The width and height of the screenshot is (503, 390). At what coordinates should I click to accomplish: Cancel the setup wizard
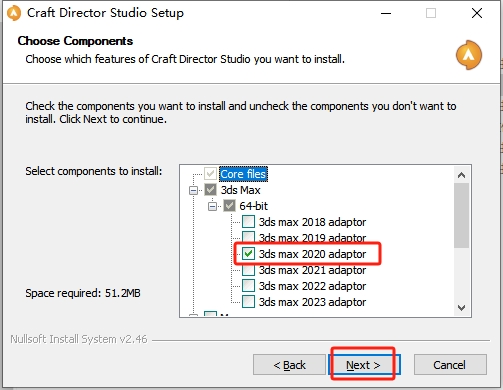[450, 365]
